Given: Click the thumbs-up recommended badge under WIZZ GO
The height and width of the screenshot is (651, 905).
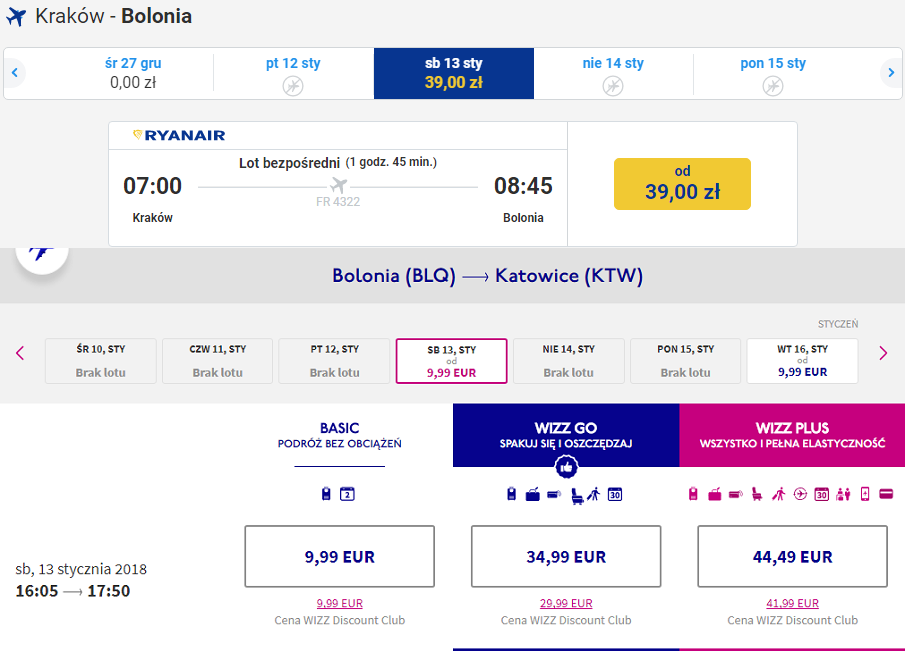Looking at the screenshot, I should click(x=566, y=467).
